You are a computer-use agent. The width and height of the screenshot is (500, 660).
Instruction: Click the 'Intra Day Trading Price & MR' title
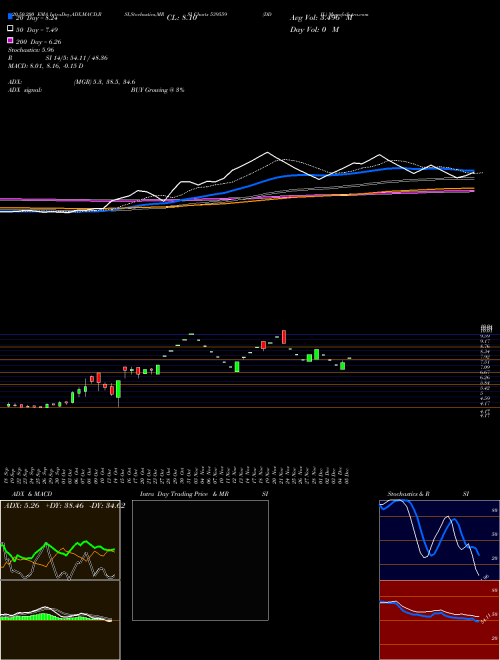pos(184,494)
